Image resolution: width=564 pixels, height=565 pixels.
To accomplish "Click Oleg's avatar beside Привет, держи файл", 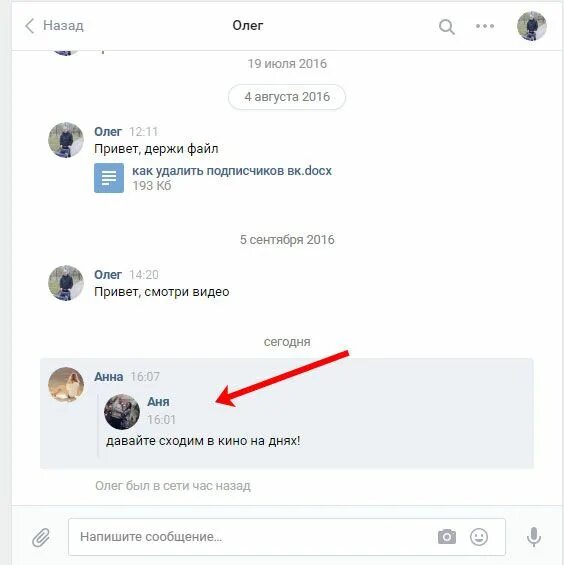I will (x=66, y=140).
